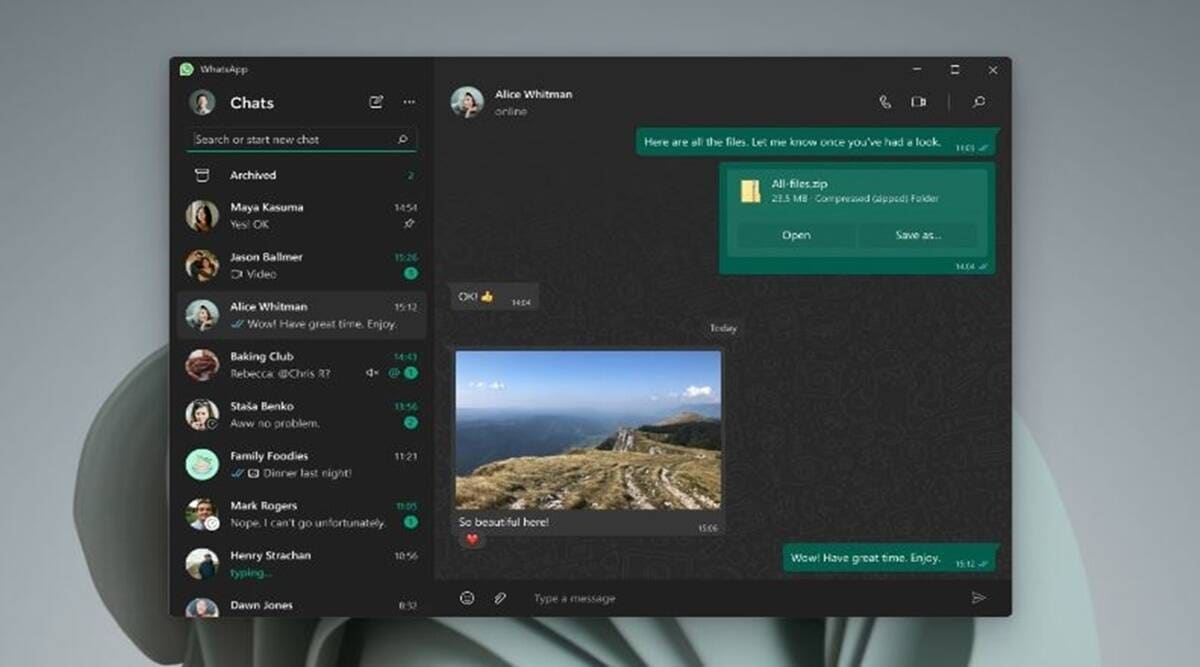Click the new chat compose icon
The width and height of the screenshot is (1200, 667).
tap(376, 102)
